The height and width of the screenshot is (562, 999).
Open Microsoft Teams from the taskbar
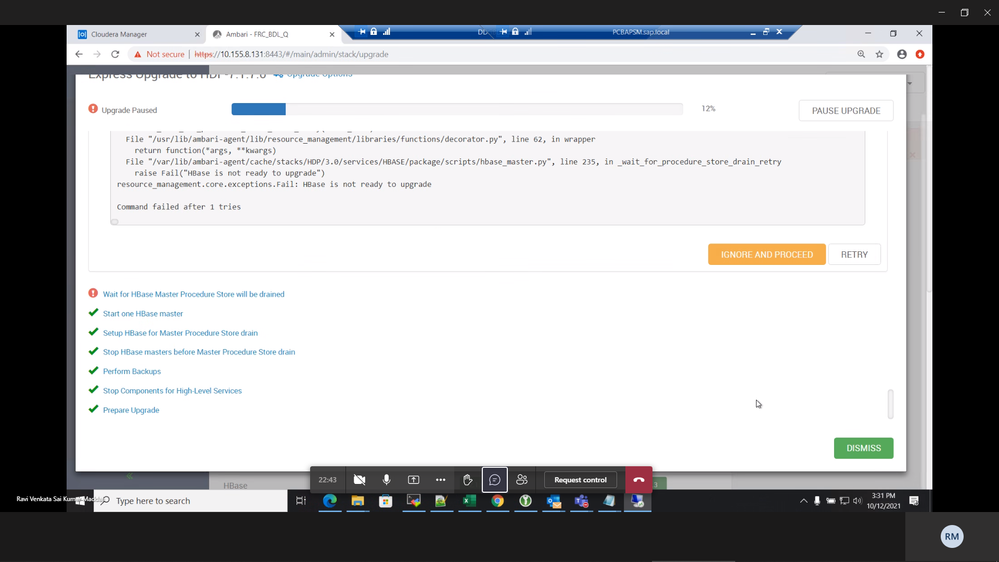click(x=582, y=501)
